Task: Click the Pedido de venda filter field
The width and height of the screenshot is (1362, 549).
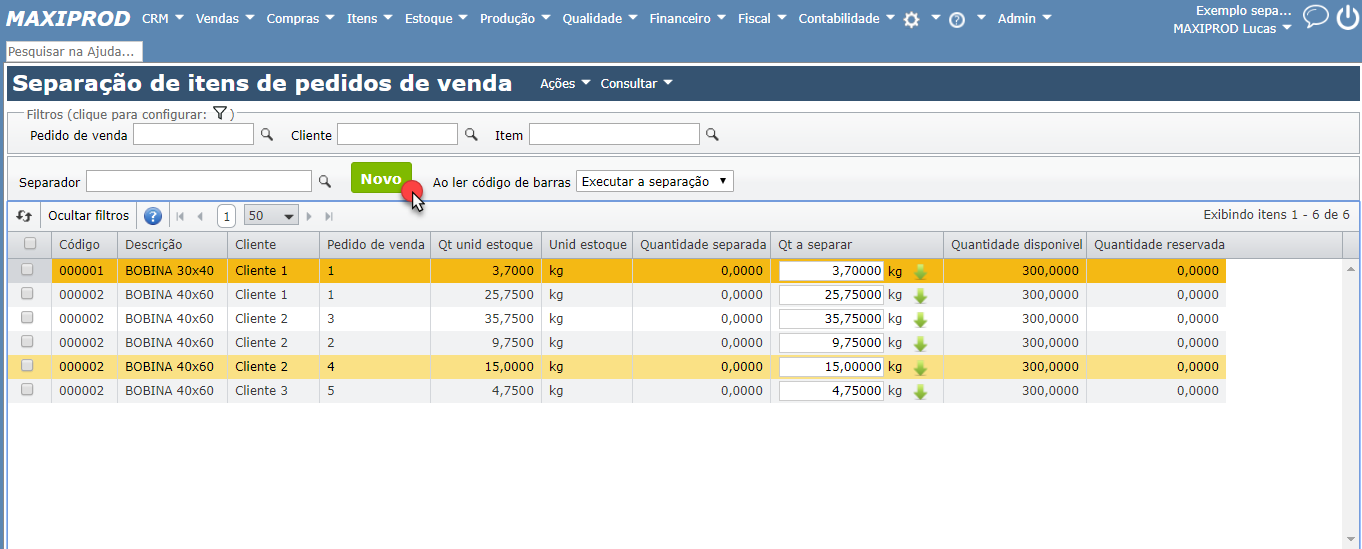Action: (194, 134)
